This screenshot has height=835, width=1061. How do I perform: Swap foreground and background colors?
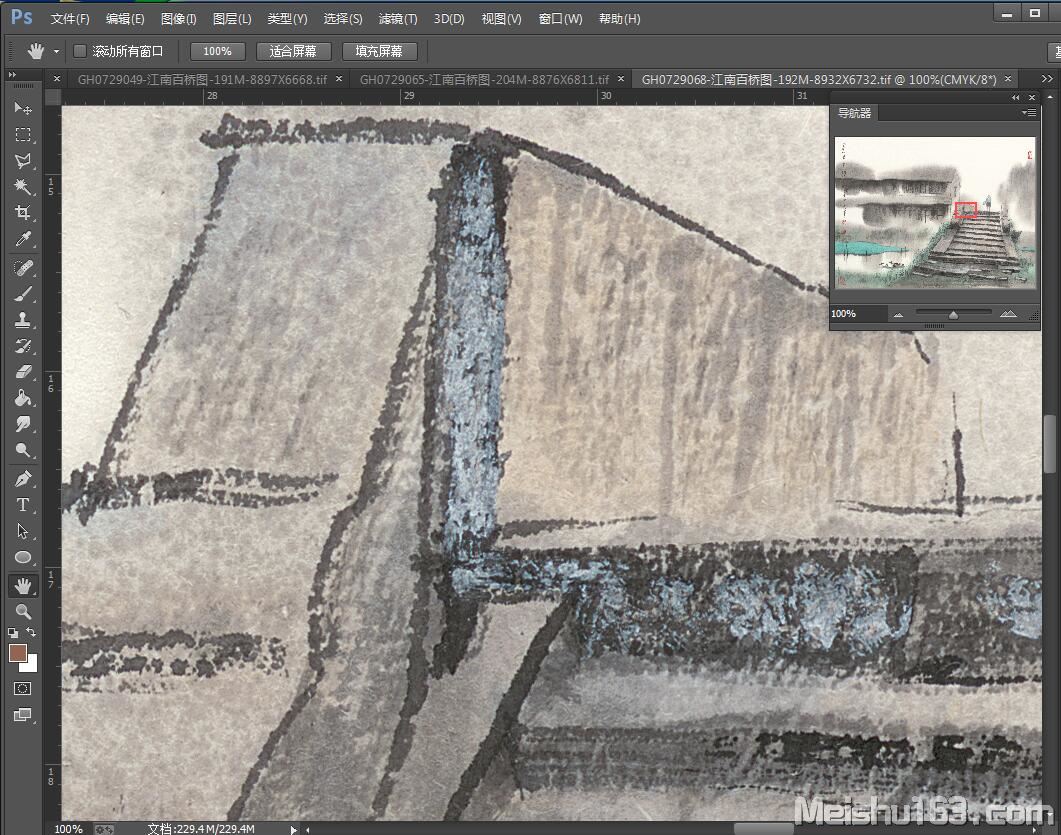click(31, 632)
